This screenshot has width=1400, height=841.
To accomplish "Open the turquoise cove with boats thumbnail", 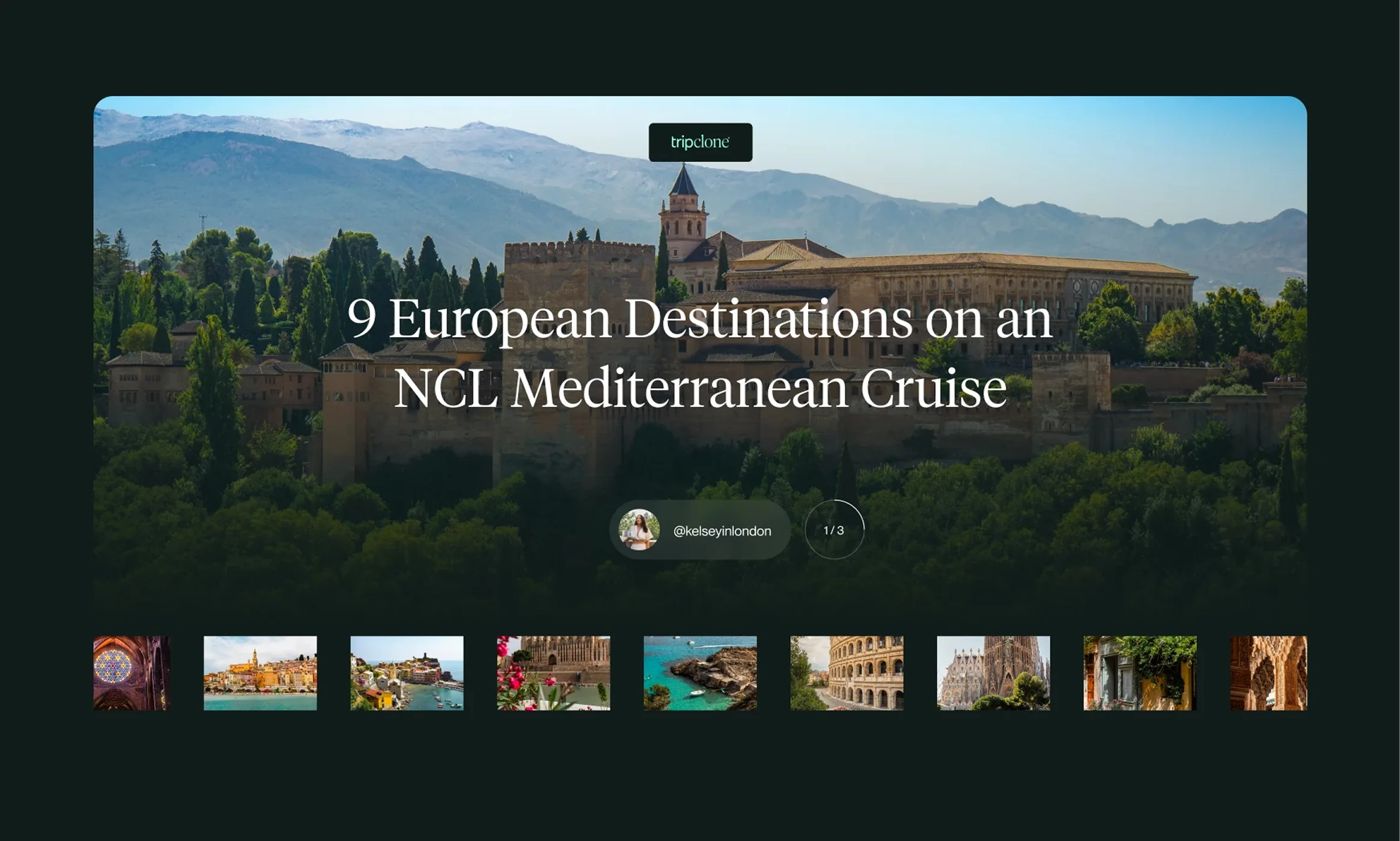I will pos(700,673).
